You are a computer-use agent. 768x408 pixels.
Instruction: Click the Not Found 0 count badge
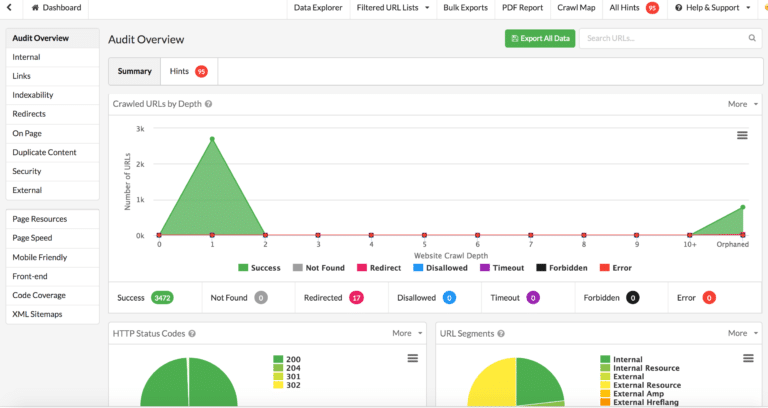click(261, 298)
